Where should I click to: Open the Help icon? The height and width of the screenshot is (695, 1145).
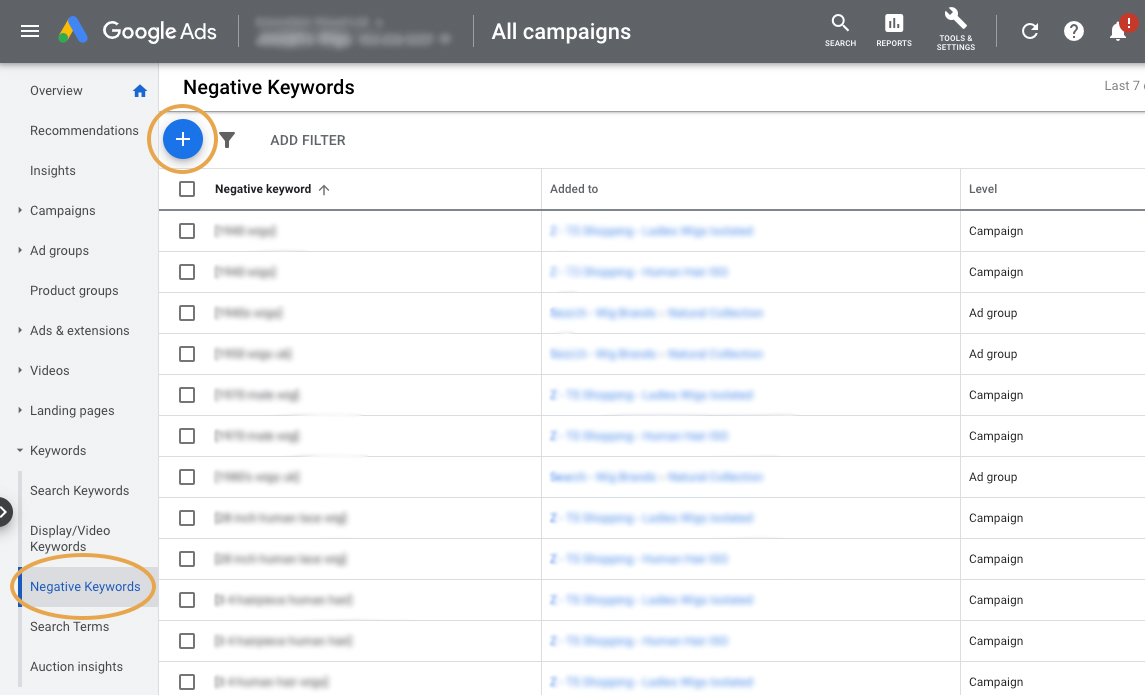point(1074,31)
